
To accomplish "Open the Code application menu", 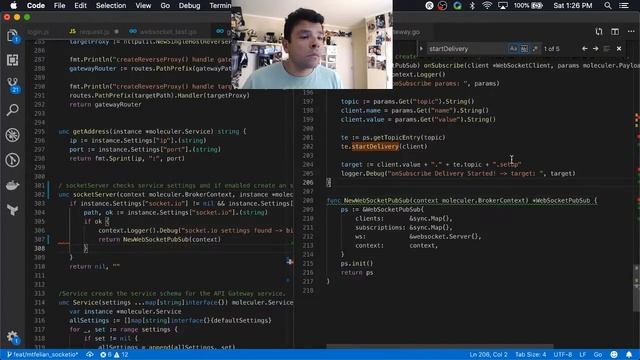I will coord(36,5).
